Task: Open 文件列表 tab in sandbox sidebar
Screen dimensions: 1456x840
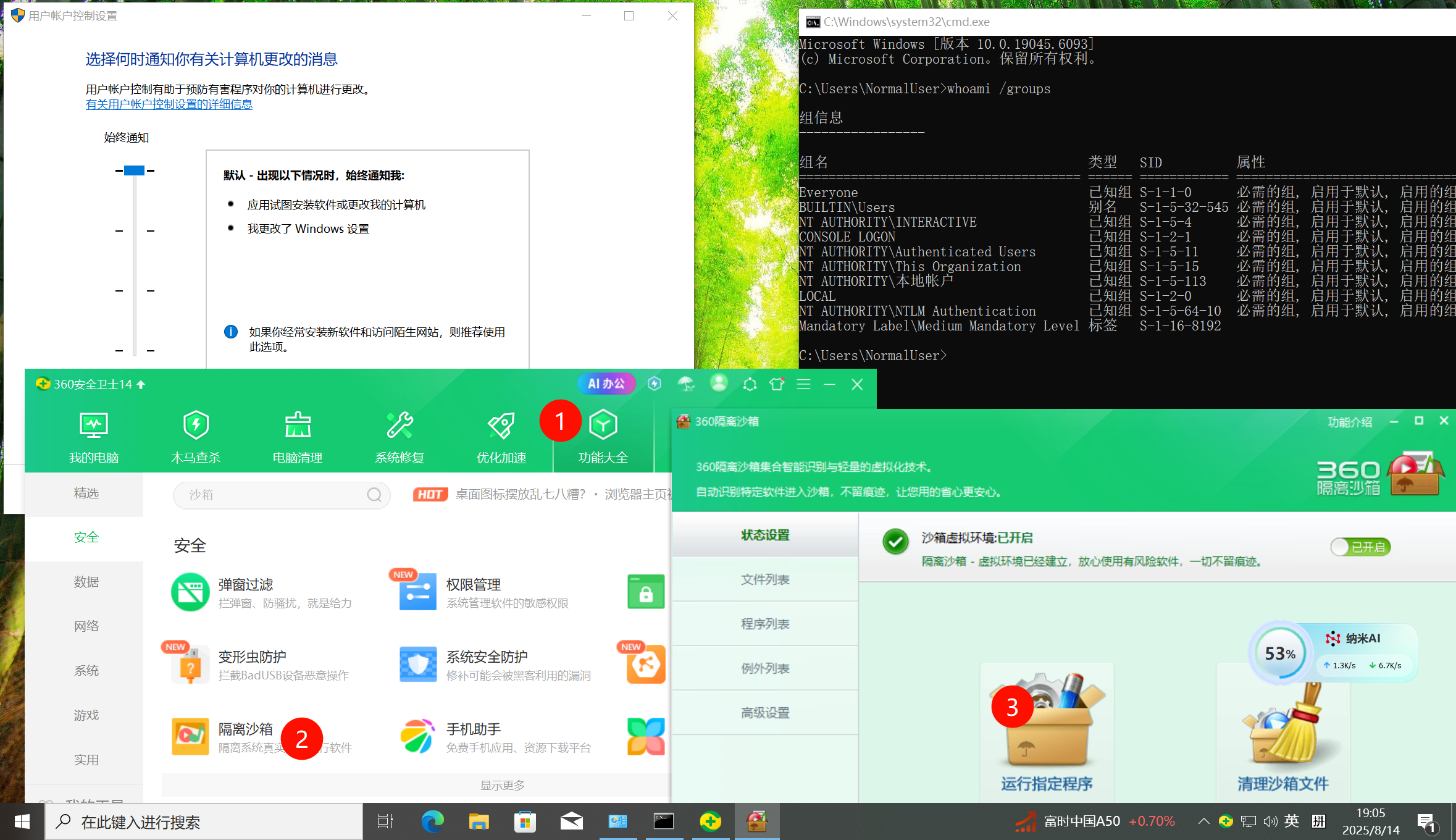Action: [x=764, y=579]
